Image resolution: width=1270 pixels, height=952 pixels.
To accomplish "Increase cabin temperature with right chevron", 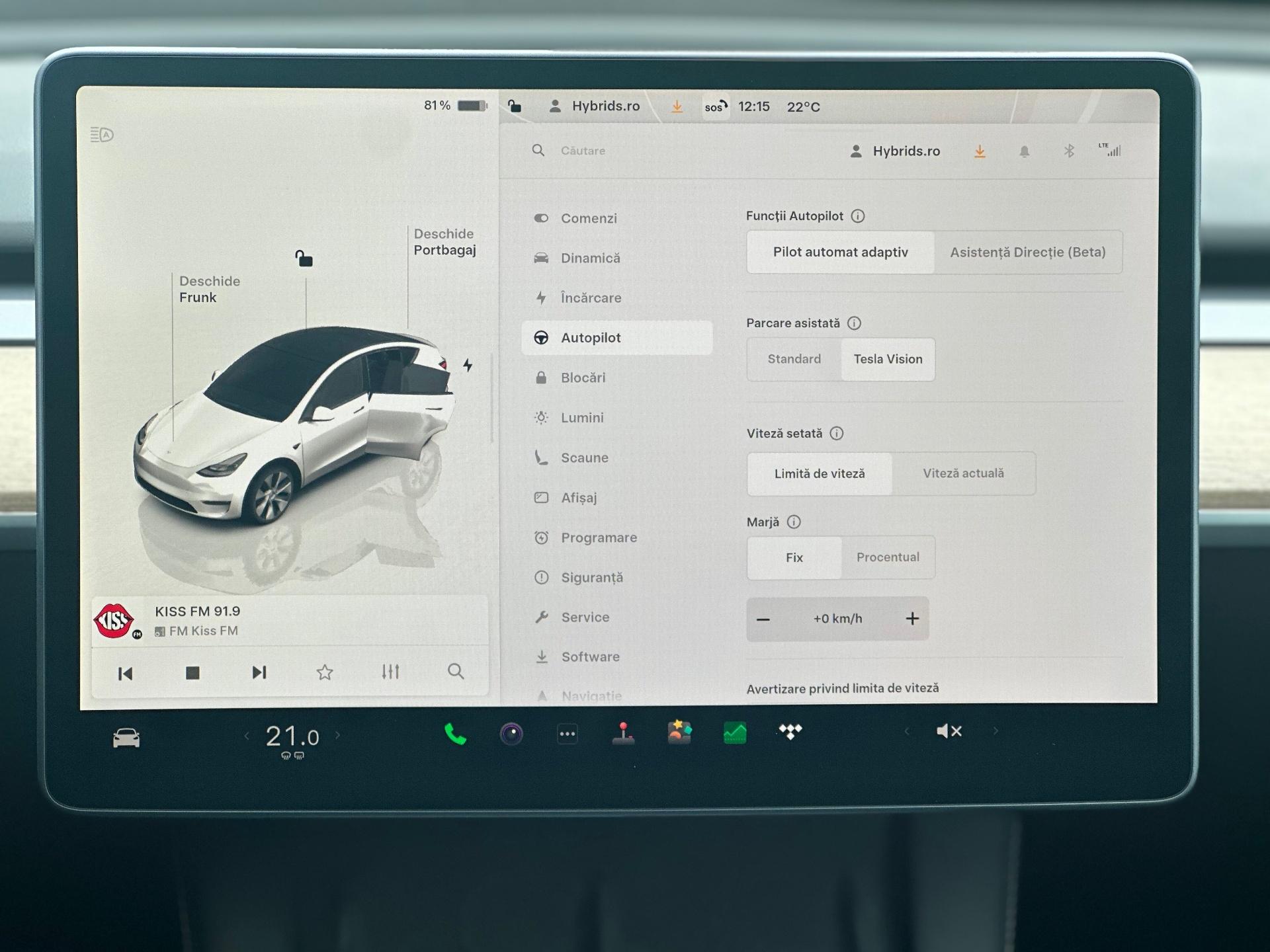I will [338, 735].
